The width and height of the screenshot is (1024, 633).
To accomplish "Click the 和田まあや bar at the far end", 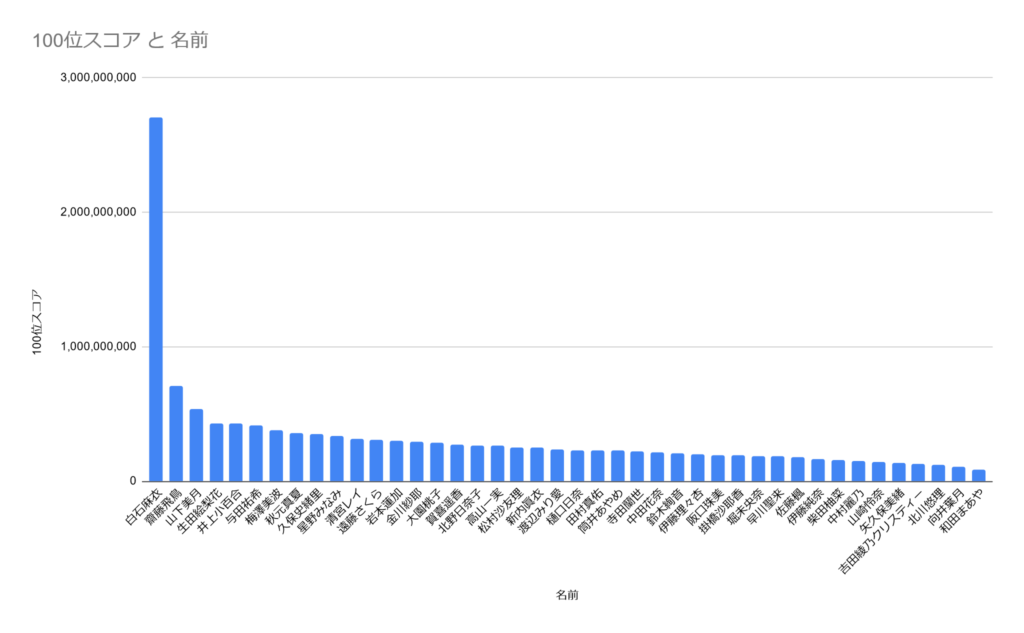I will (978, 476).
